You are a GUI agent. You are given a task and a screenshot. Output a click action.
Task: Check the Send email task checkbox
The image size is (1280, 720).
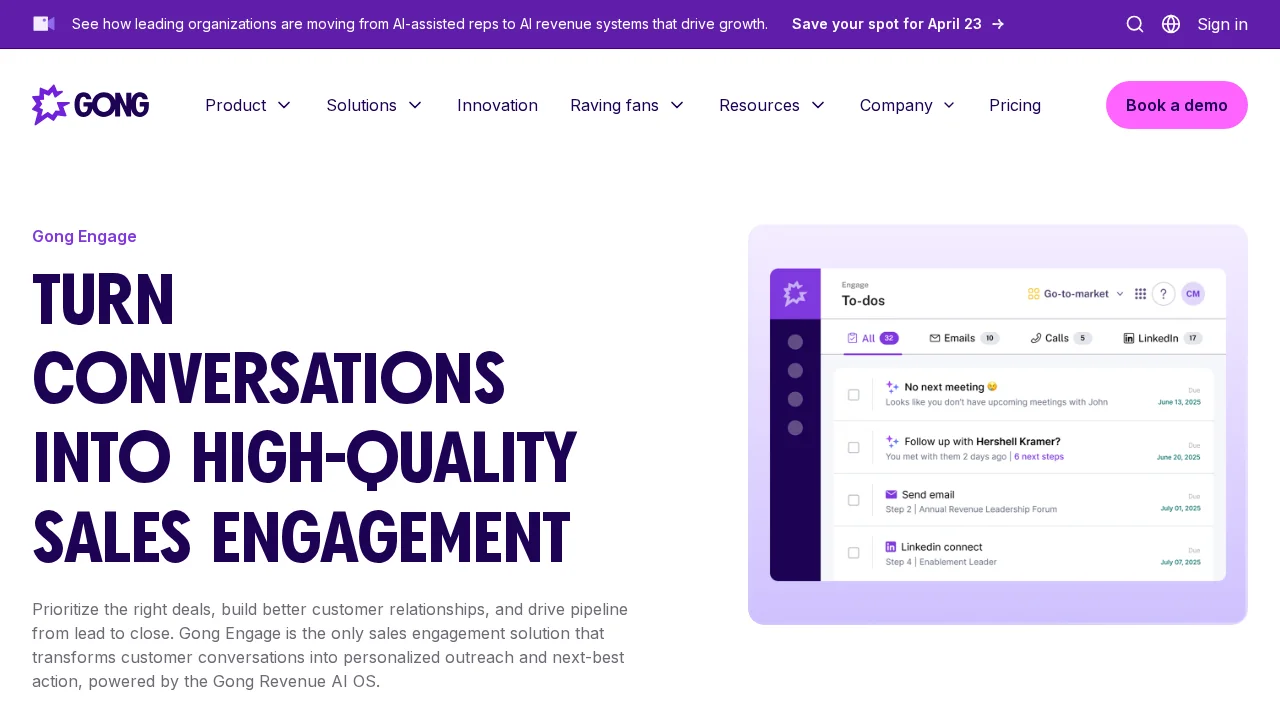click(853, 500)
